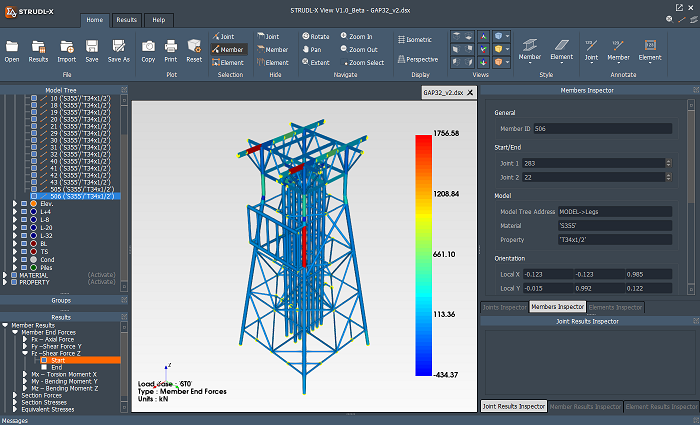Select the Rotate navigation tool
This screenshot has width=700, height=425.
tap(316, 37)
